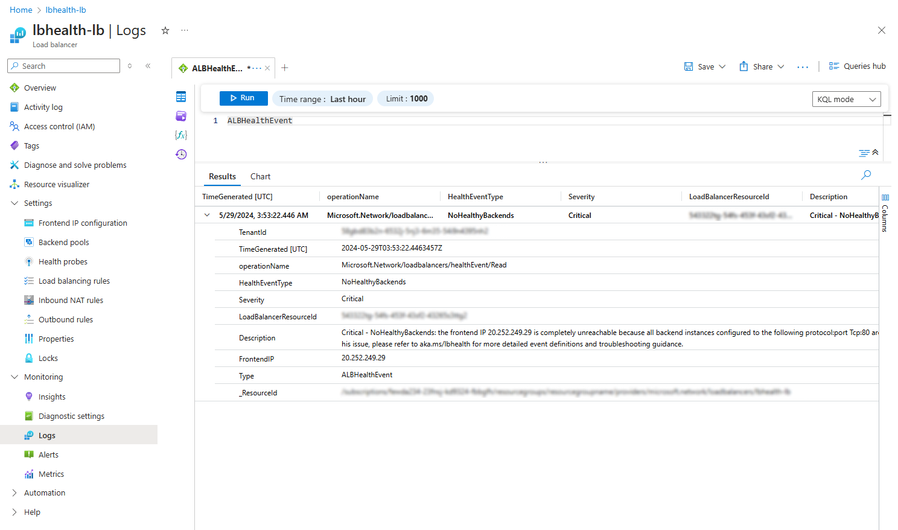Screen dimensions: 898x530
Task: Open the Limit 1000 selector
Action: [407, 99]
